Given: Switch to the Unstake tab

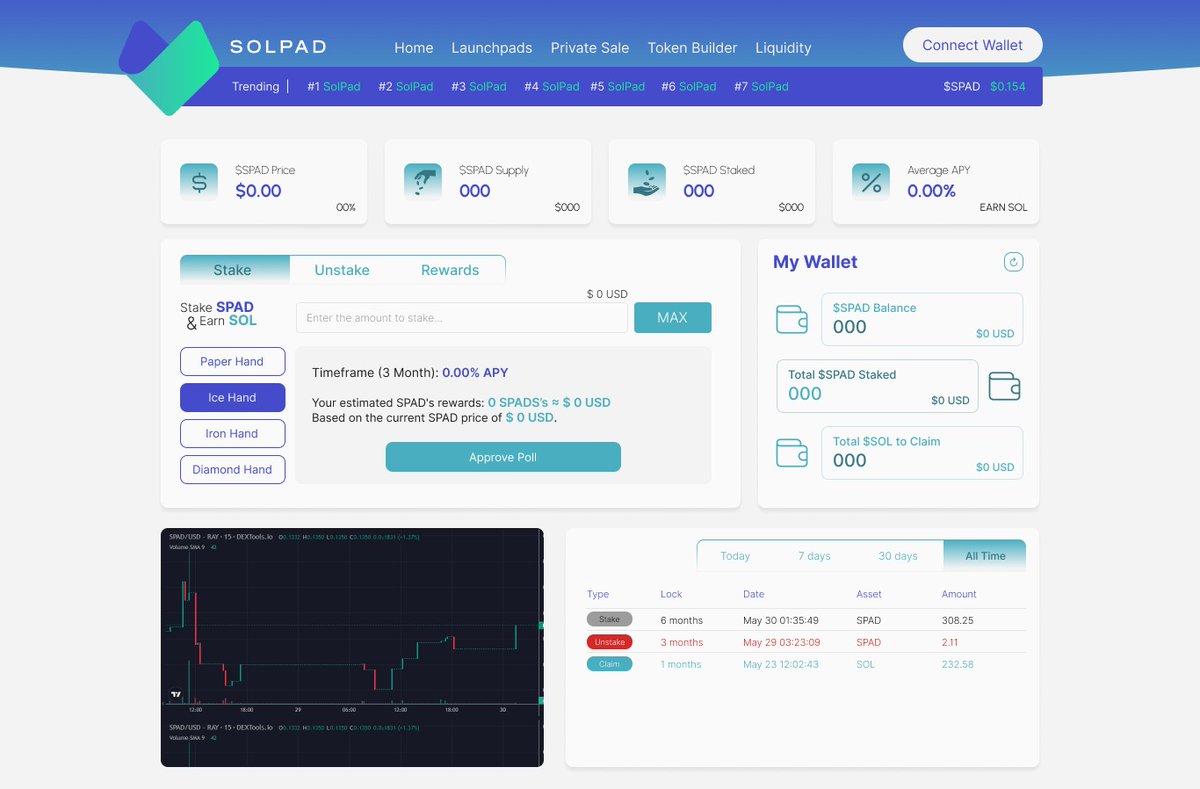Looking at the screenshot, I should point(342,269).
